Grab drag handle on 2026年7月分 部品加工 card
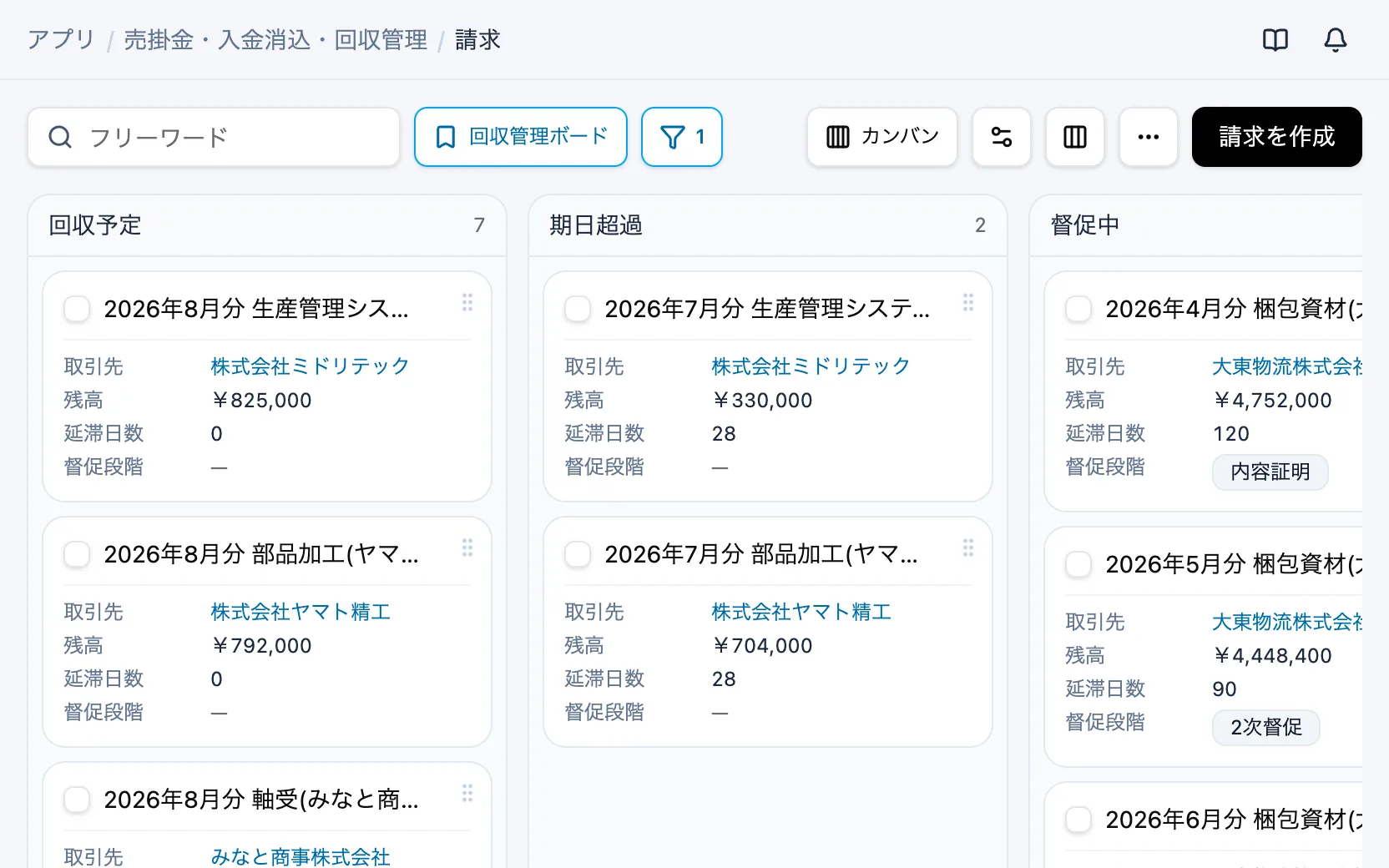 tap(968, 548)
